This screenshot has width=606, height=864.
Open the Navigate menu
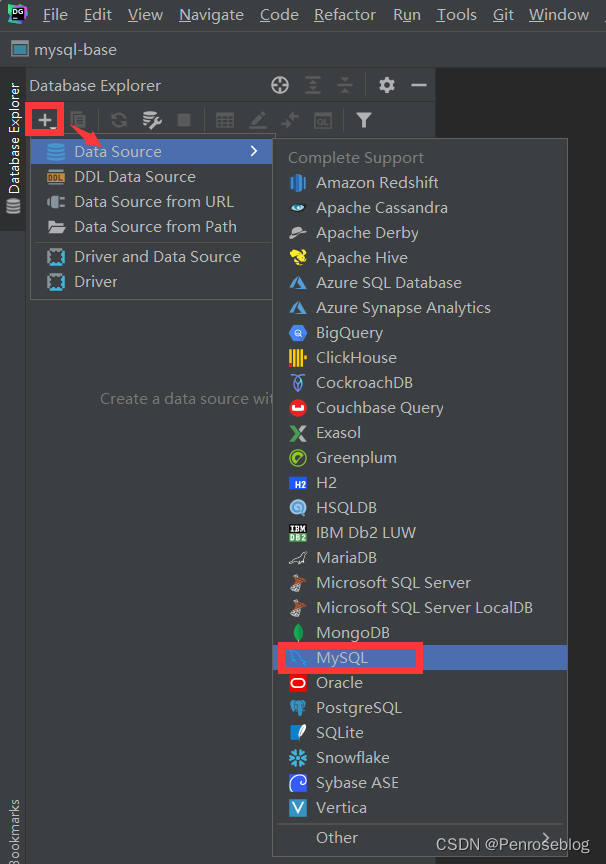pos(212,15)
